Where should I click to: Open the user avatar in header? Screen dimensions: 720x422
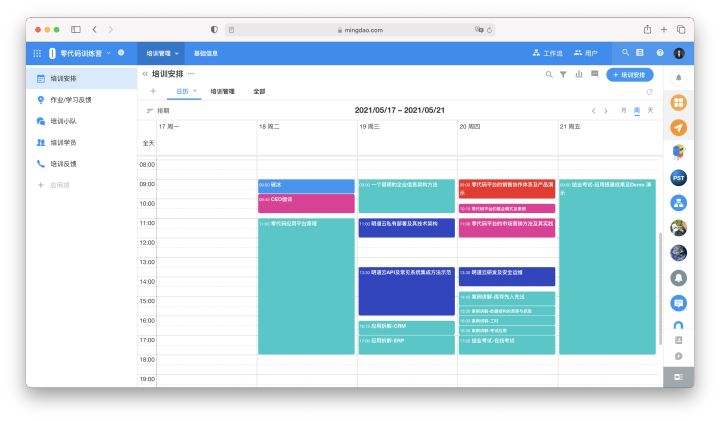[679, 53]
